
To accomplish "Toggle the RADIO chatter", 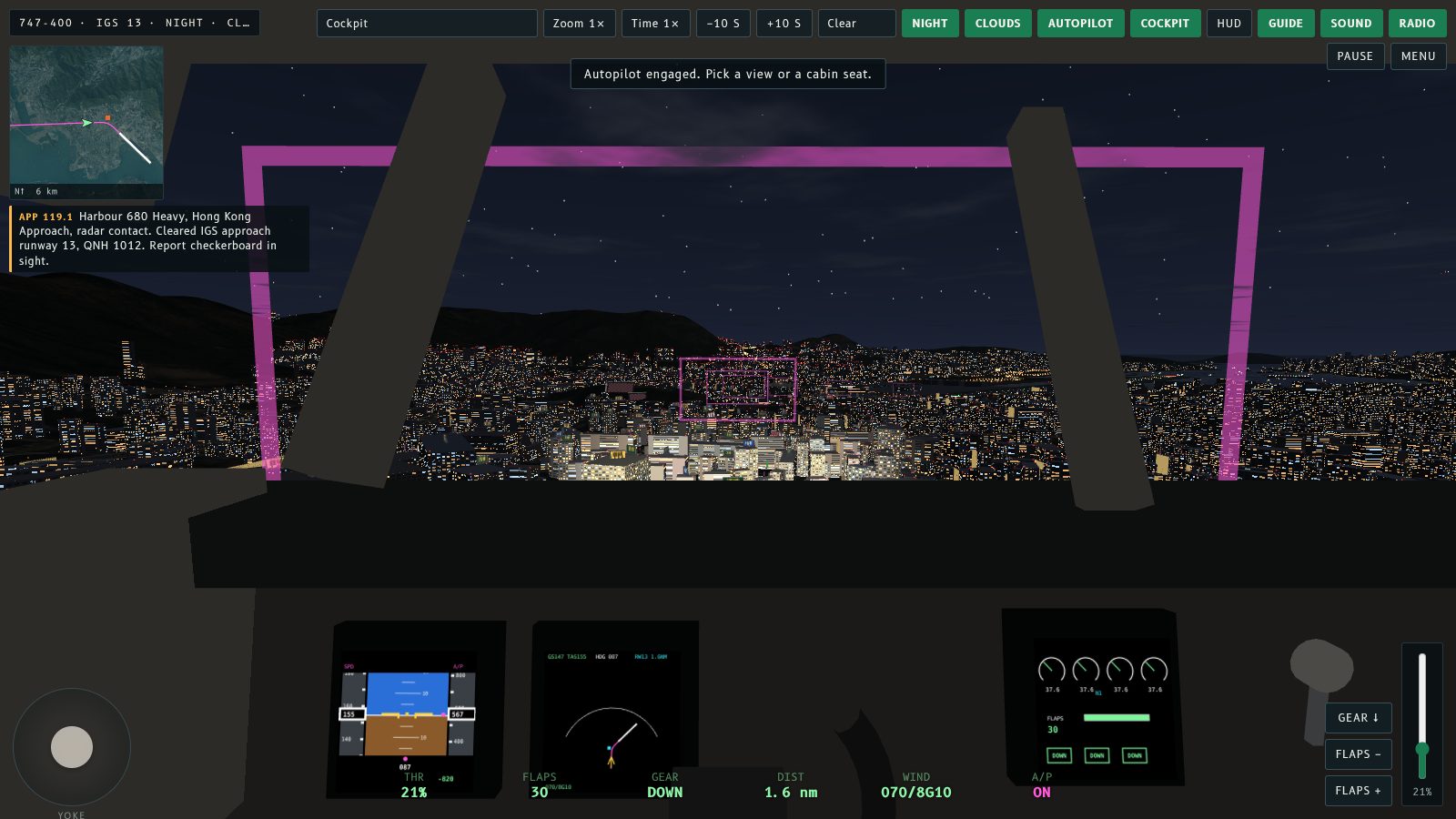I will (x=1417, y=23).
